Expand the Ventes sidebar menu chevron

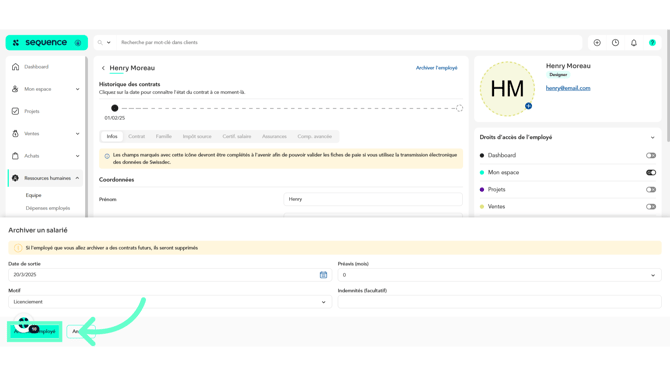pyautogui.click(x=77, y=133)
